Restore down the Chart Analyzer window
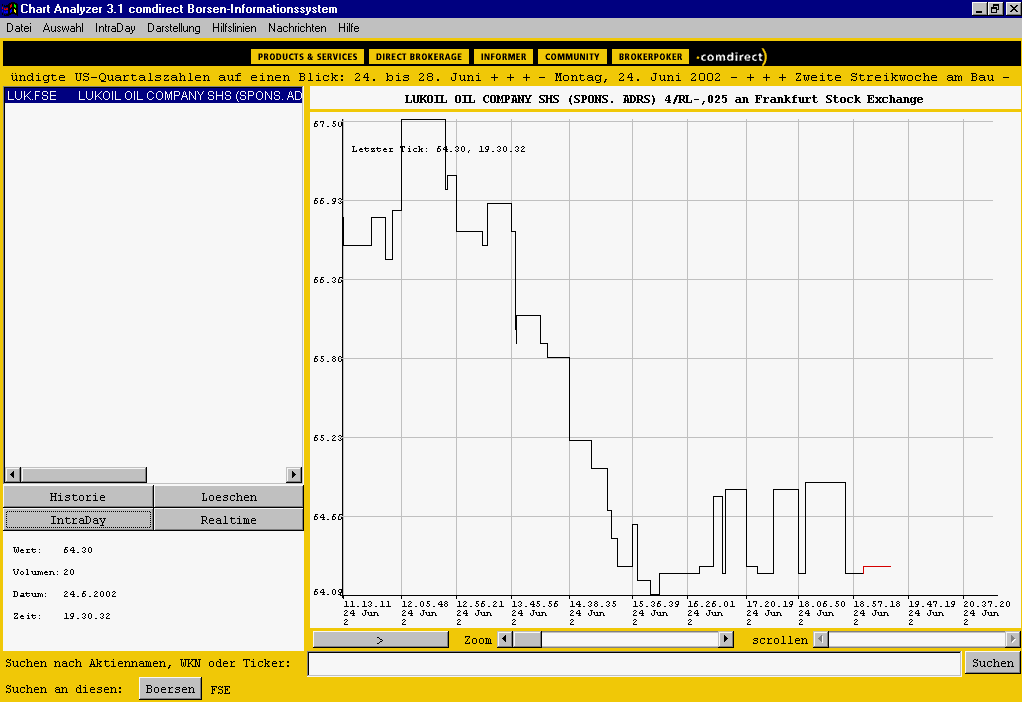The width and height of the screenshot is (1022, 702). click(x=995, y=8)
